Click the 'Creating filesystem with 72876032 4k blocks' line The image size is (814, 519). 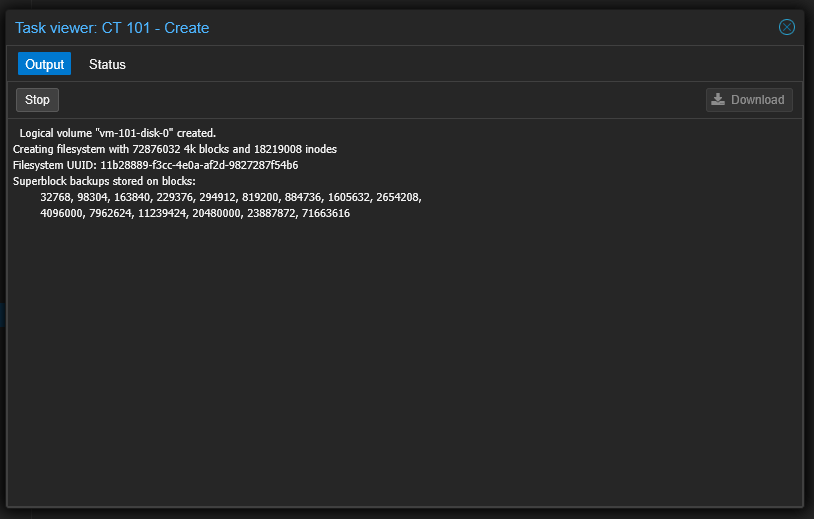[175, 149]
